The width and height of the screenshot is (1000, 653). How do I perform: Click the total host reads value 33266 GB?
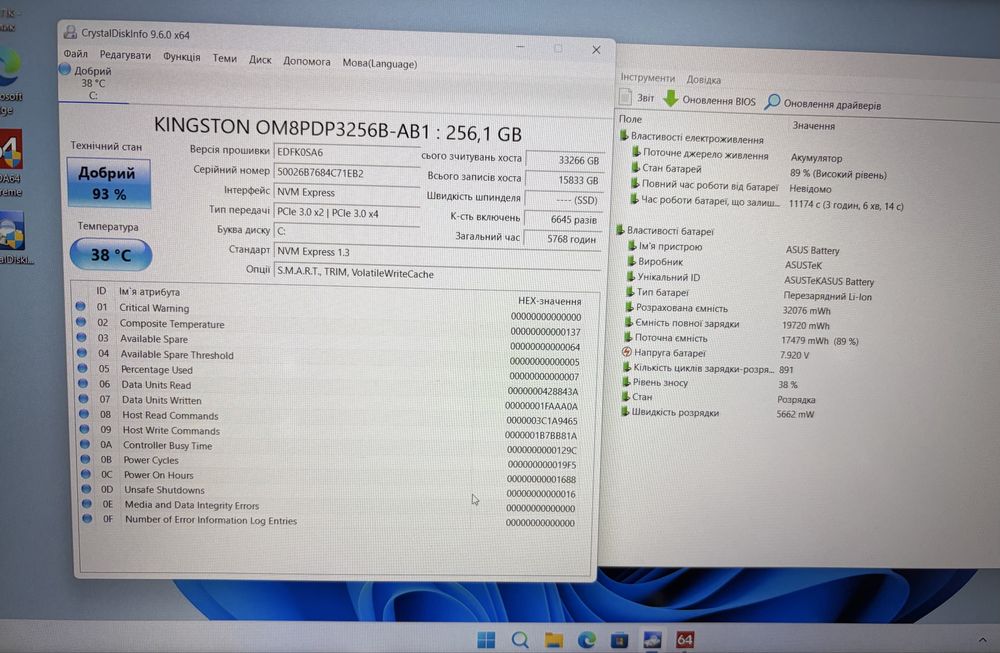click(564, 160)
